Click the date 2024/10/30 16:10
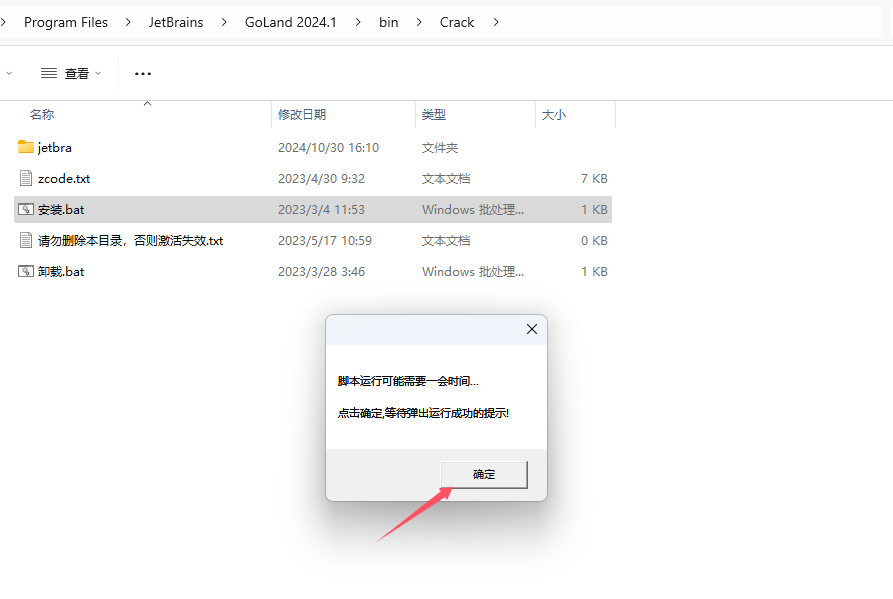Screen dimensions: 893x599 pyautogui.click(x=328, y=147)
